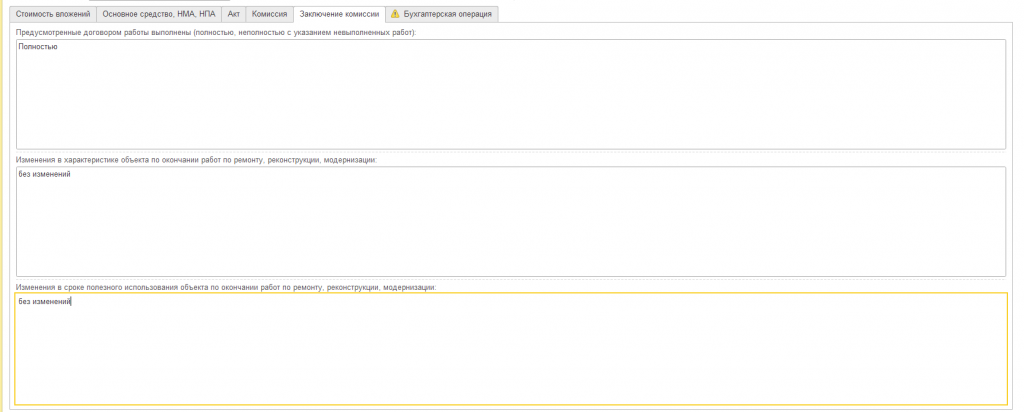Select the Заключение комиссии tab
Viewport: 1024px width, 412px height.
pos(339,14)
